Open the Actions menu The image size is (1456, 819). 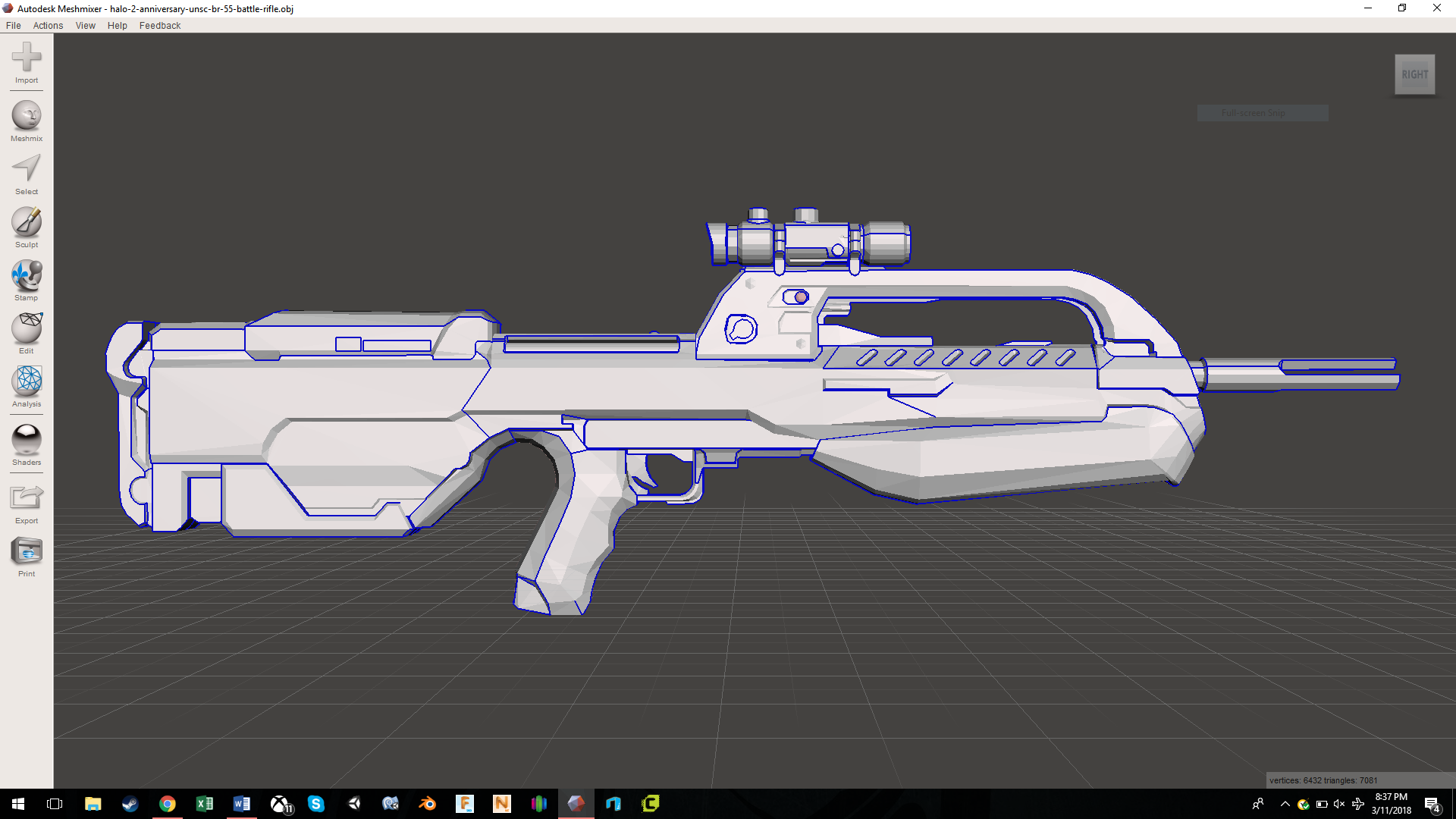[x=48, y=25]
